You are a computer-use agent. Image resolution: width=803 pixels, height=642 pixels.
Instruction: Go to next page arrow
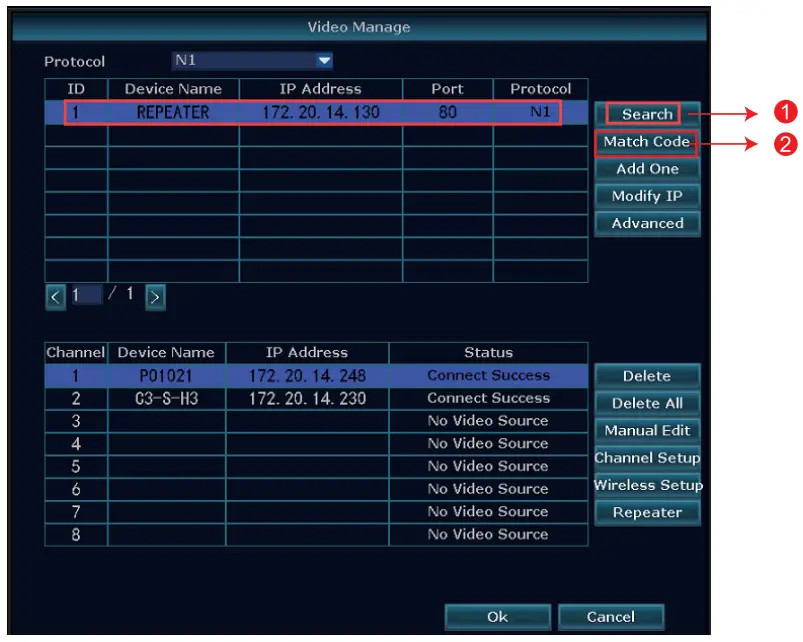tap(156, 296)
